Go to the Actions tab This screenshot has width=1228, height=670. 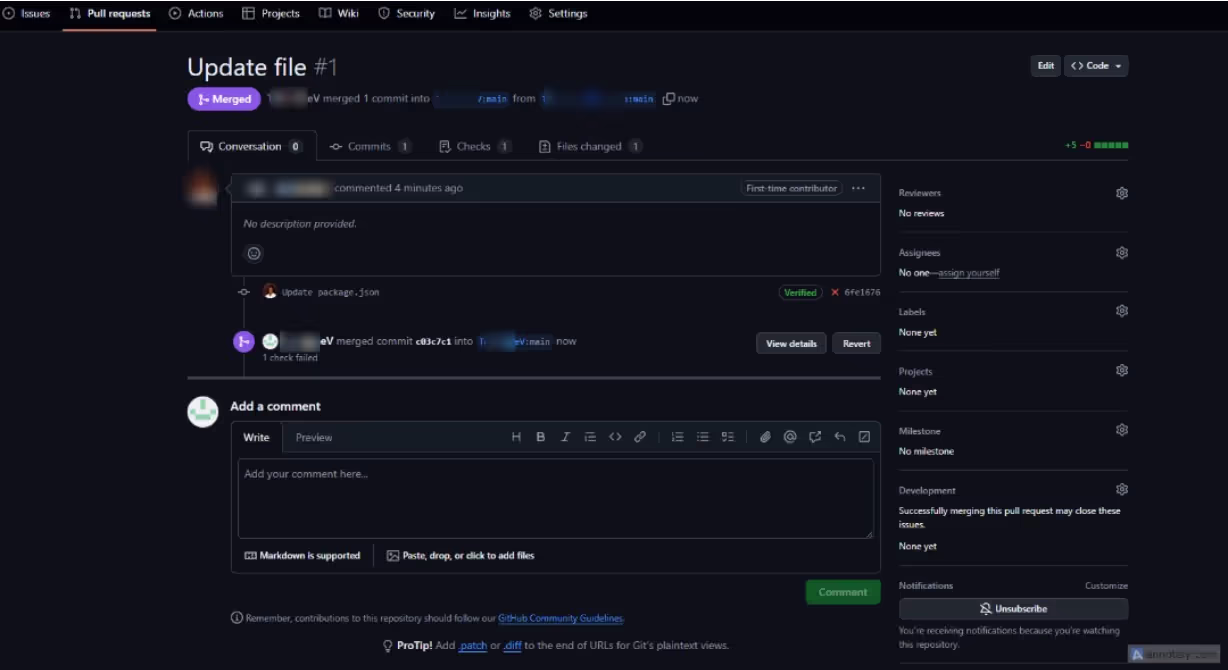pos(196,13)
